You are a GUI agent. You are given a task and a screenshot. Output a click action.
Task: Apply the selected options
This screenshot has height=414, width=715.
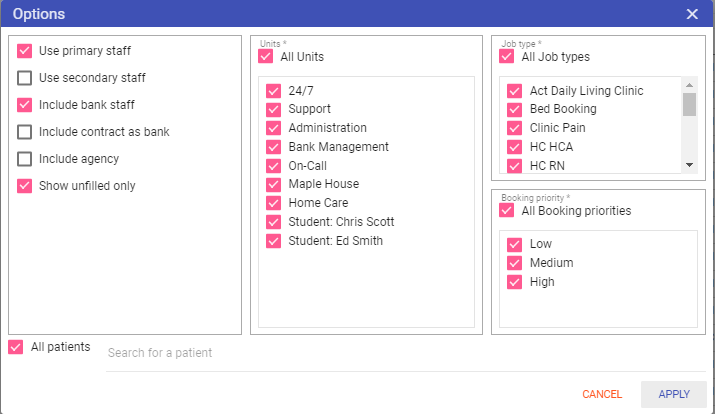tap(674, 394)
